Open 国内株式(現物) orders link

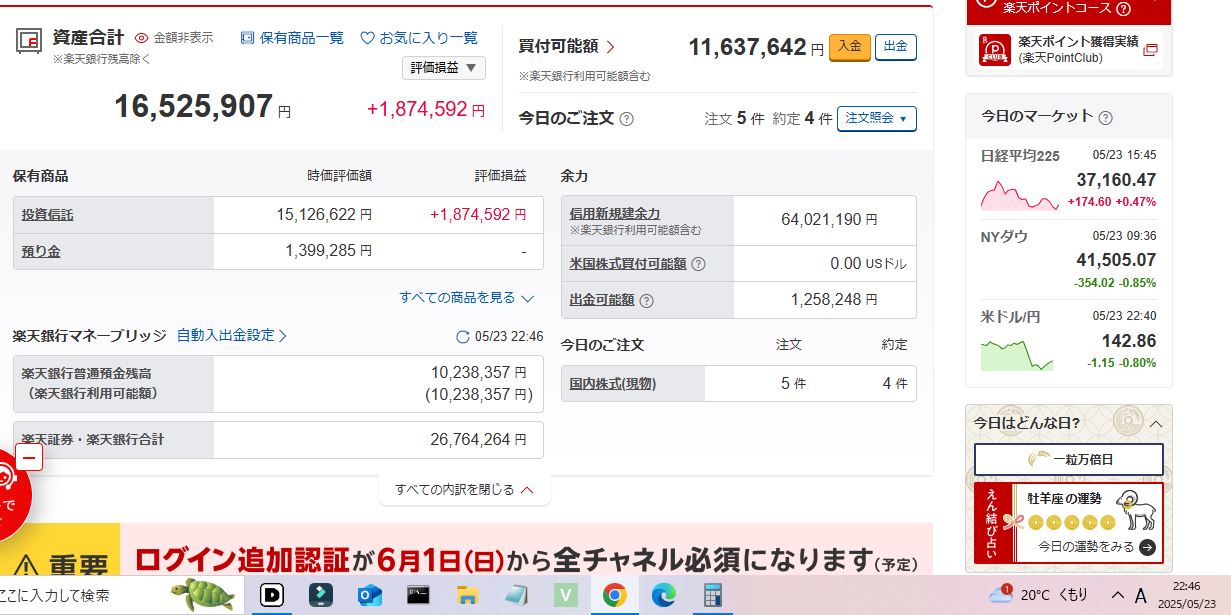tap(612, 383)
